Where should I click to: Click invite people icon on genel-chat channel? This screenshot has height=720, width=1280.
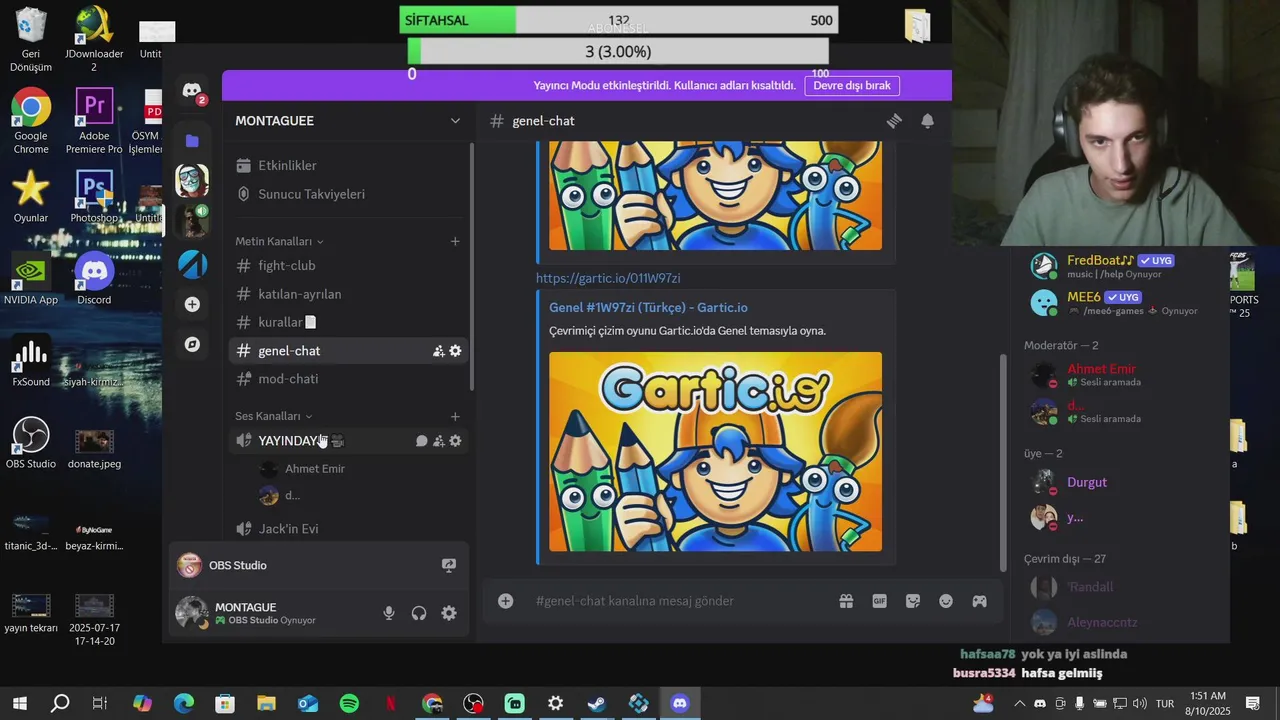point(438,351)
